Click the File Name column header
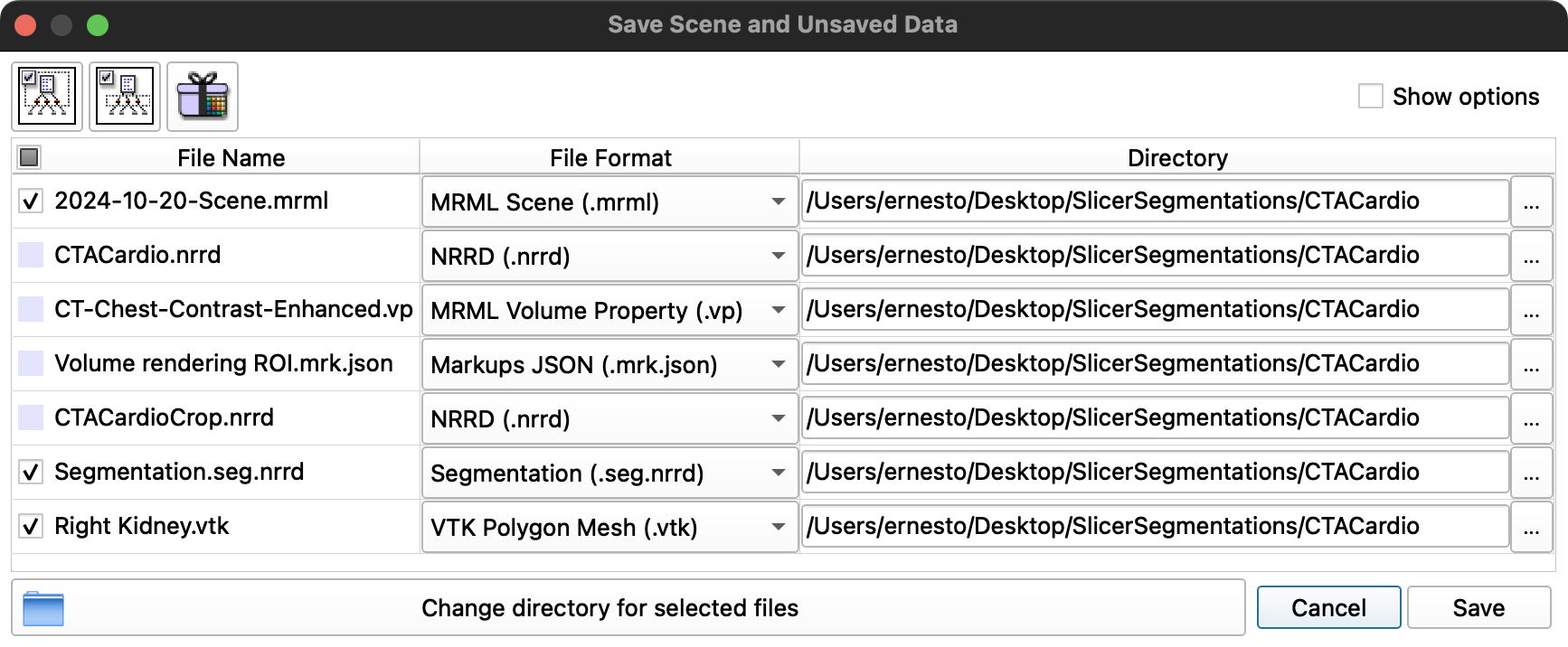Screen dimensions: 1568x647 pyautogui.click(x=231, y=157)
